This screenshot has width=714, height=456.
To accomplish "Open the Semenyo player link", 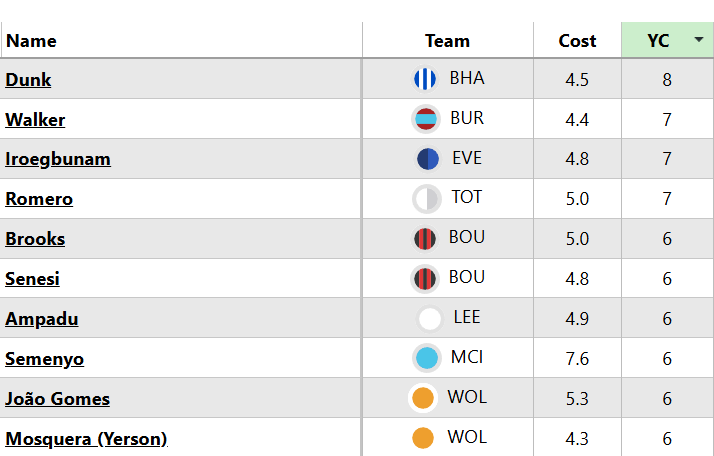I will 44,359.
